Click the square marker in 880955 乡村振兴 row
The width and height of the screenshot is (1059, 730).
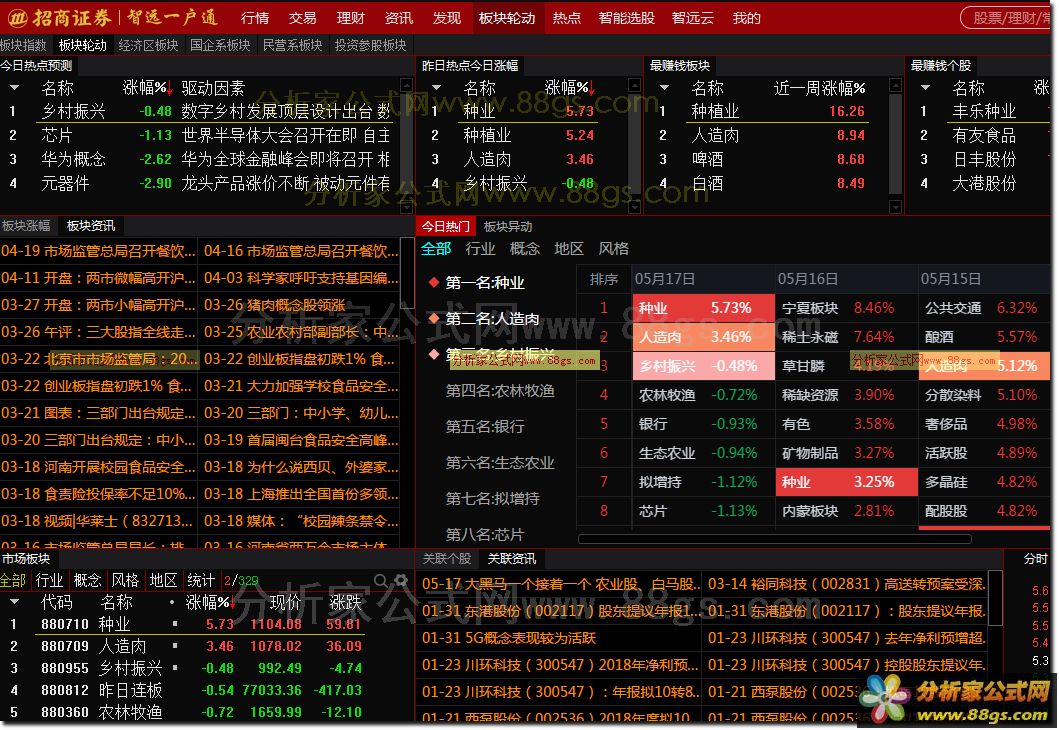pyautogui.click(x=175, y=668)
